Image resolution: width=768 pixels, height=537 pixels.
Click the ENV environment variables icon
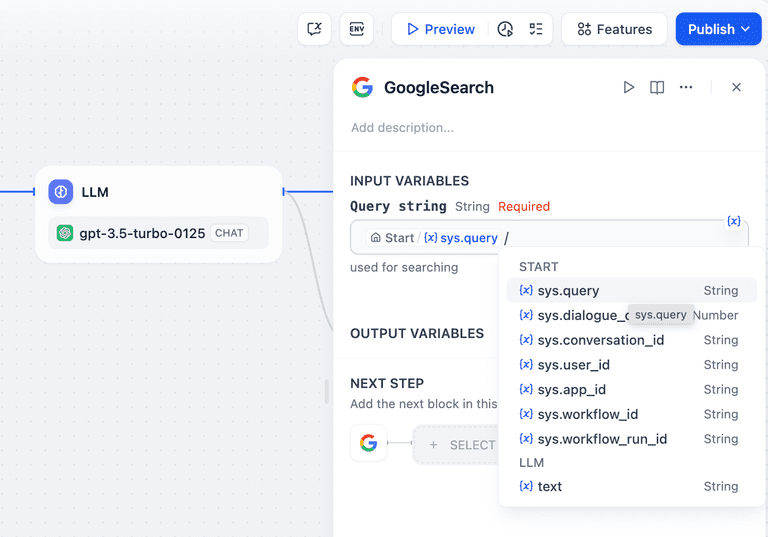[x=357, y=29]
